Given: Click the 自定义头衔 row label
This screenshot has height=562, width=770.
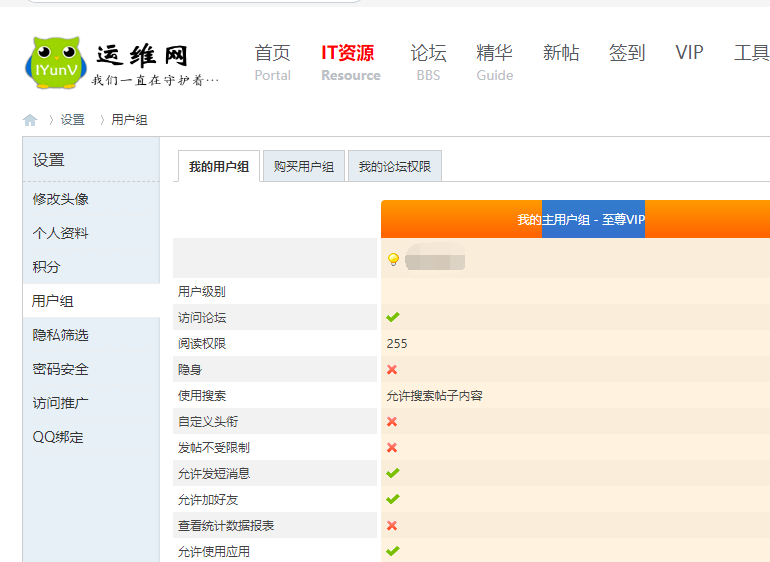Looking at the screenshot, I should coord(208,422).
